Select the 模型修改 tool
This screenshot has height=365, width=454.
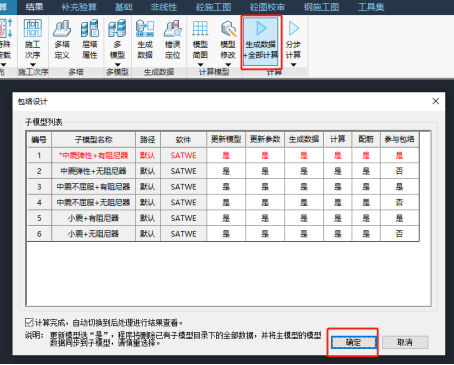tap(228, 39)
